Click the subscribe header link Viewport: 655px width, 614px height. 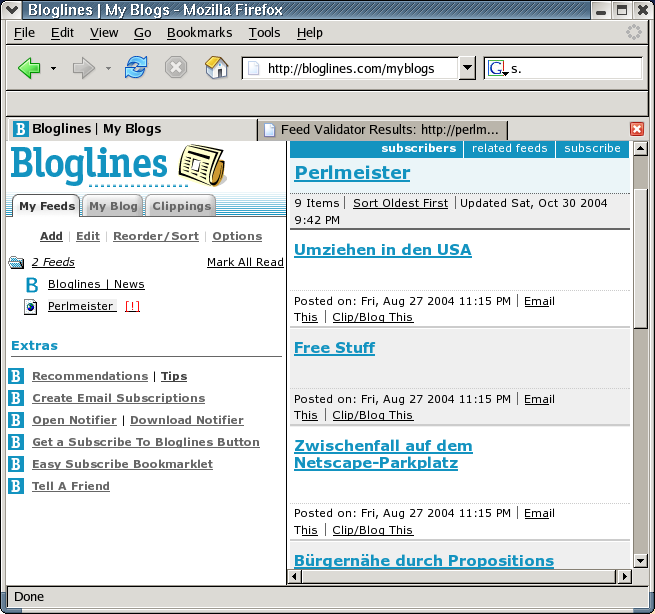click(592, 148)
